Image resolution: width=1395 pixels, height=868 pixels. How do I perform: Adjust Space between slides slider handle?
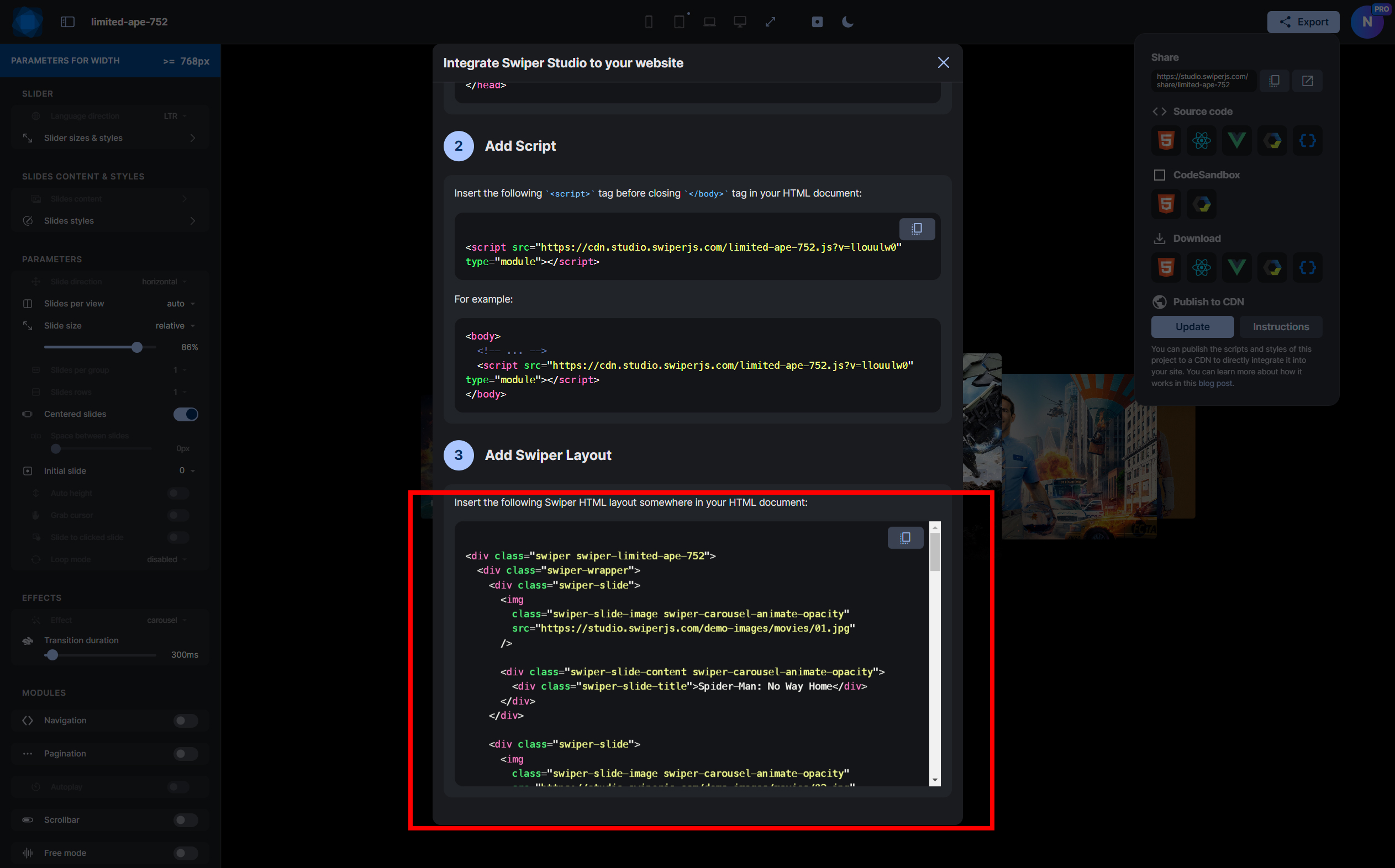point(56,449)
